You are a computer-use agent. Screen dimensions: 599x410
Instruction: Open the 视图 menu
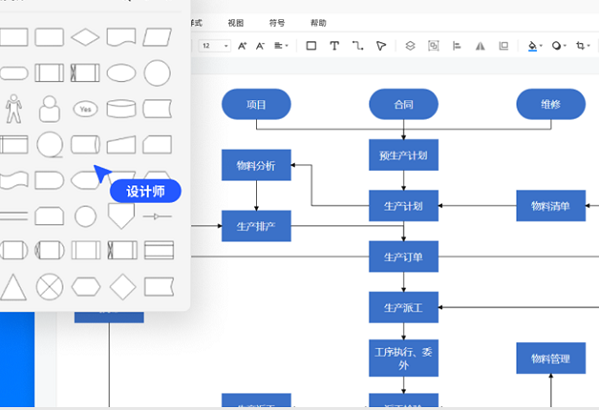coord(236,23)
